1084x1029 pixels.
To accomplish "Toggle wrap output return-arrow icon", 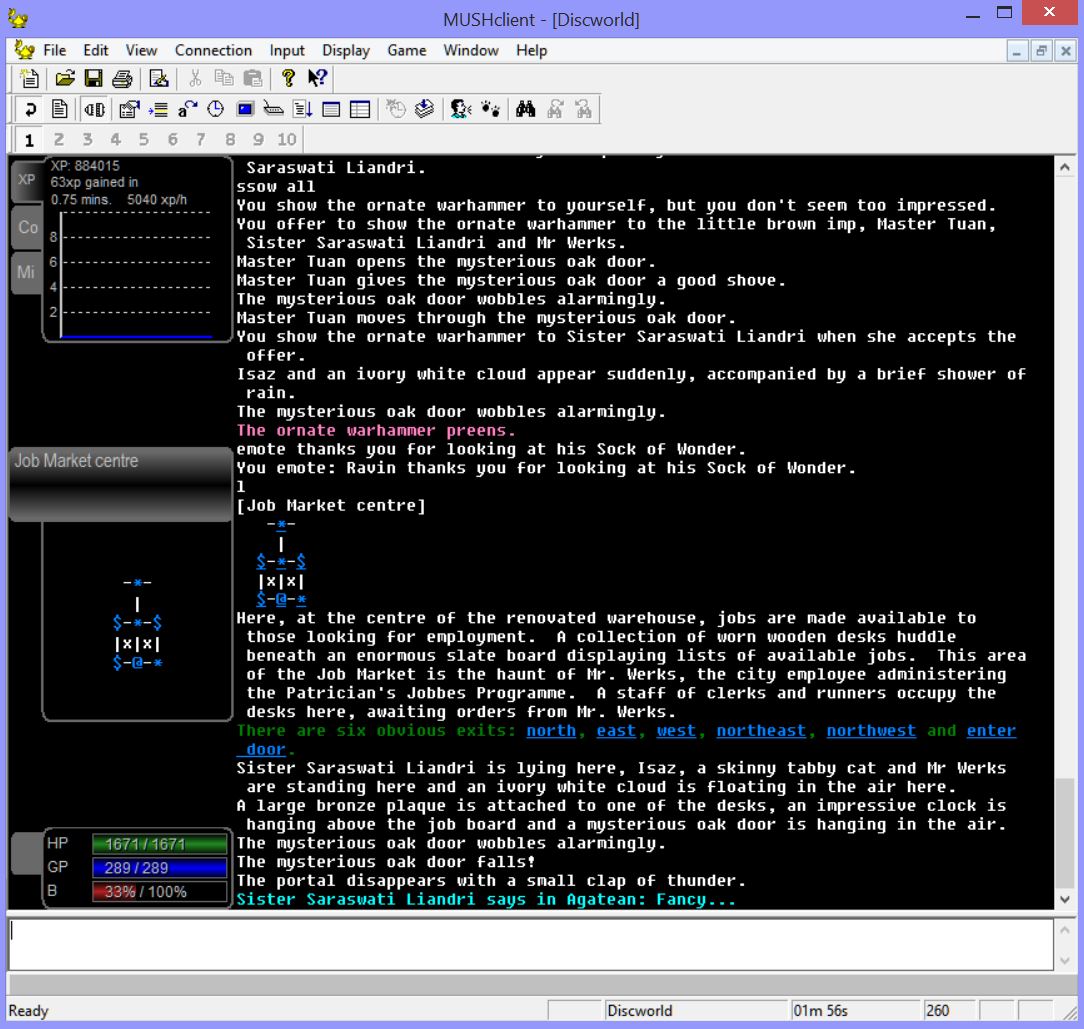I will 30,109.
